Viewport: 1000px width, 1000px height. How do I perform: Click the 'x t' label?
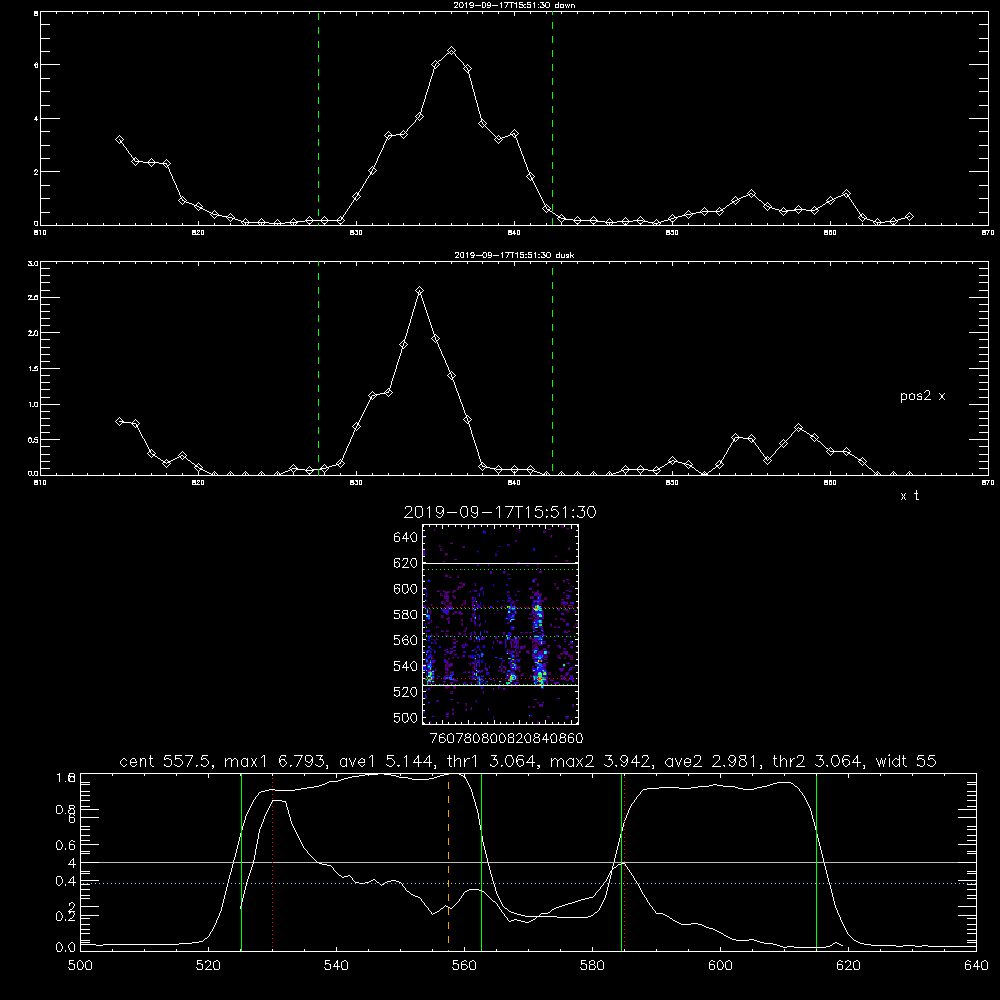pyautogui.click(x=909, y=496)
